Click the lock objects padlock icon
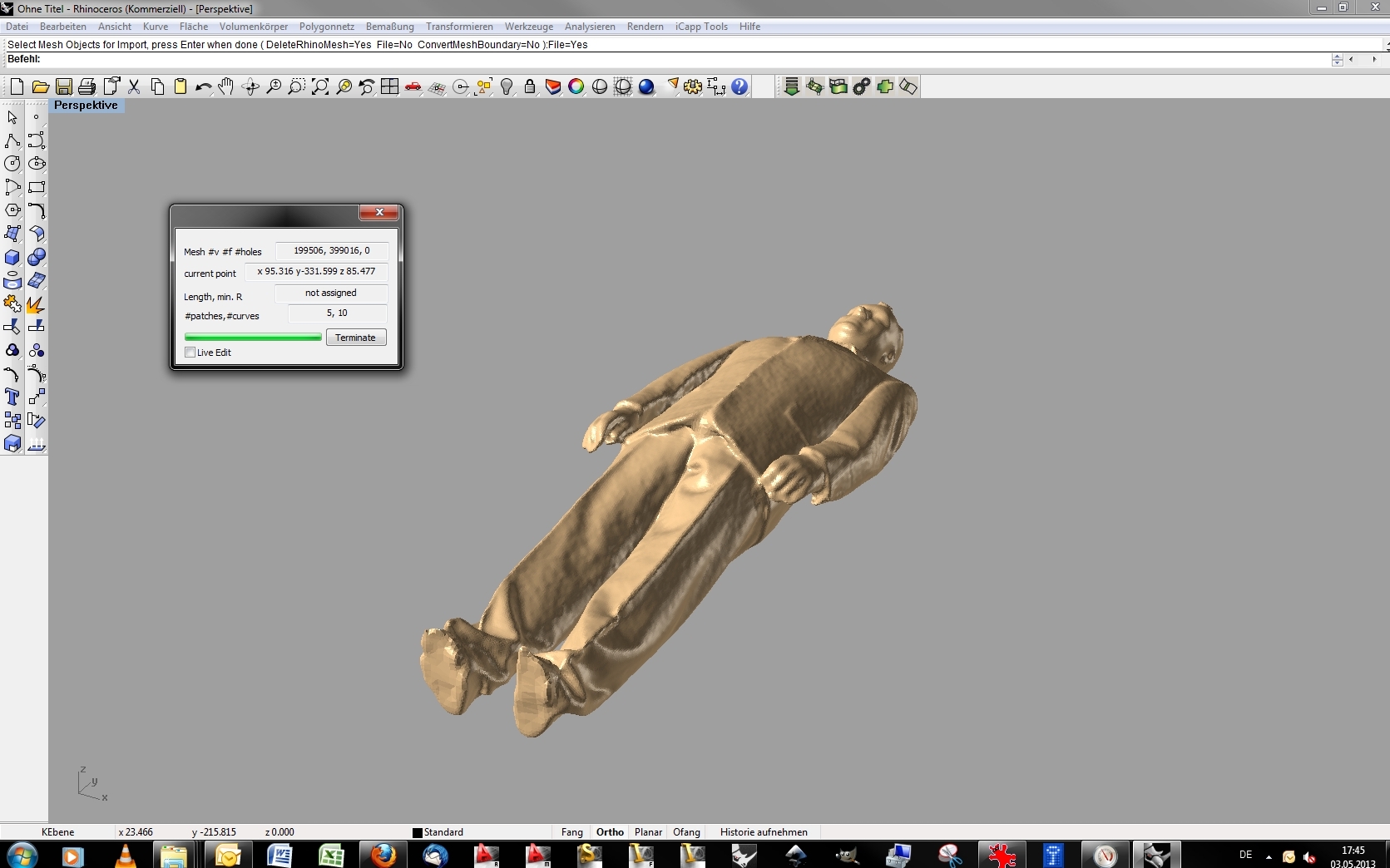The height and width of the screenshot is (868, 1390). coord(529,86)
